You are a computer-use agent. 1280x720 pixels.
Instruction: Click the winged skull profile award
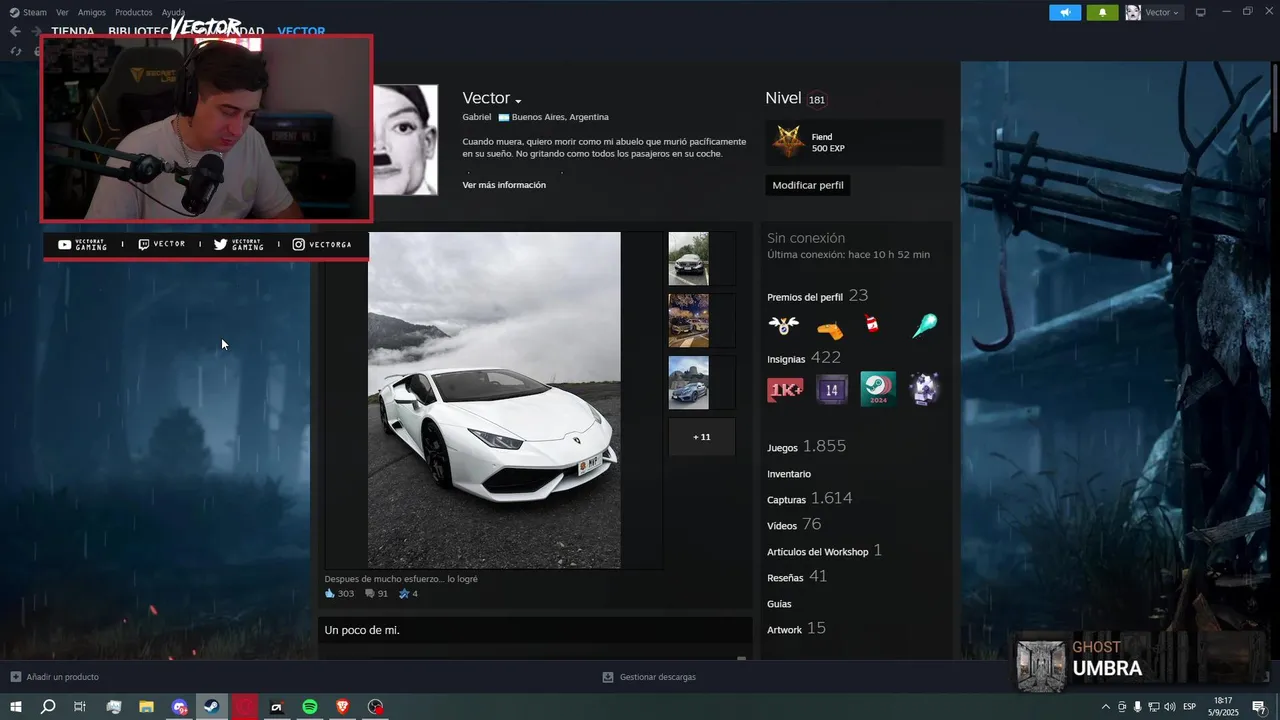click(784, 326)
